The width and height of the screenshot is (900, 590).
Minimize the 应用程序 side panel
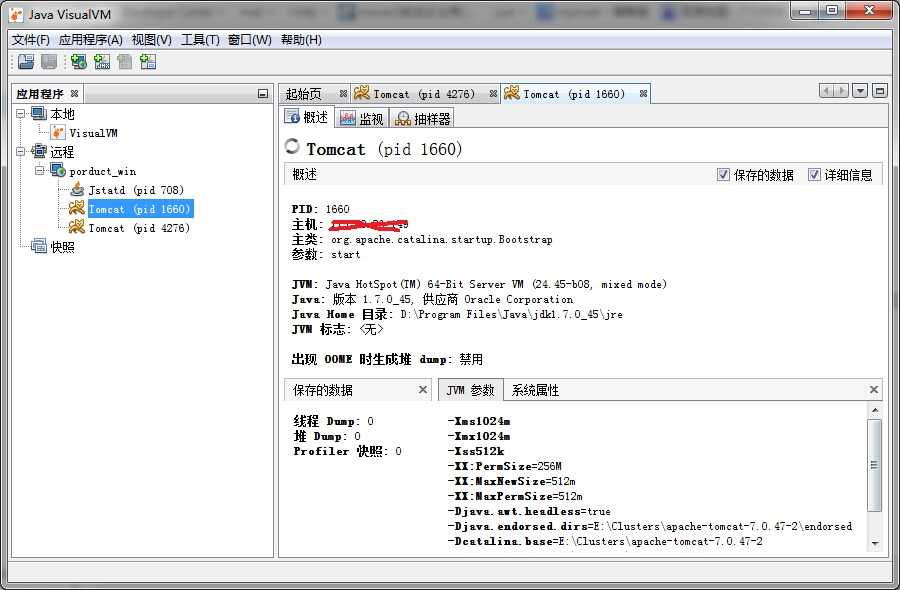click(x=263, y=94)
